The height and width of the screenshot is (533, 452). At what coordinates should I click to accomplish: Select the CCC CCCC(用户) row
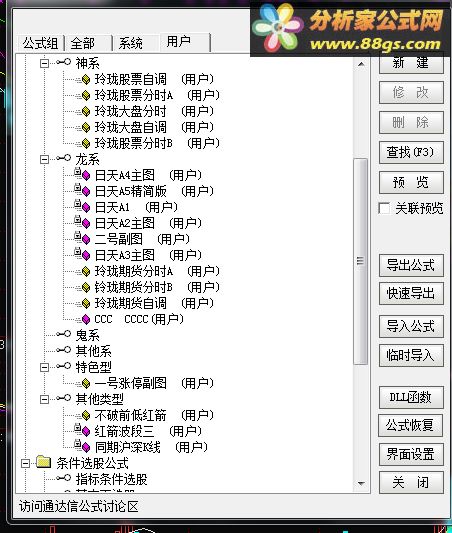tap(139, 319)
